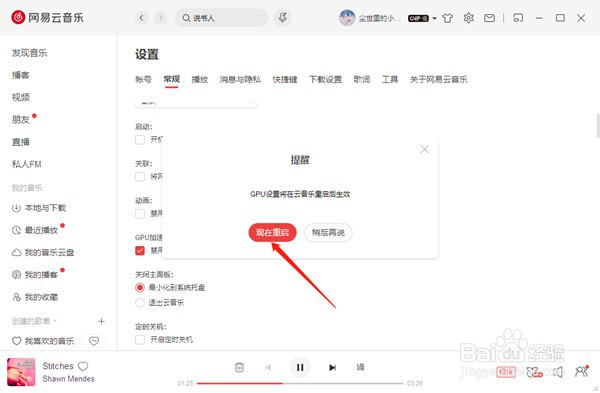Open 私人FM in the sidebar

pos(26,164)
